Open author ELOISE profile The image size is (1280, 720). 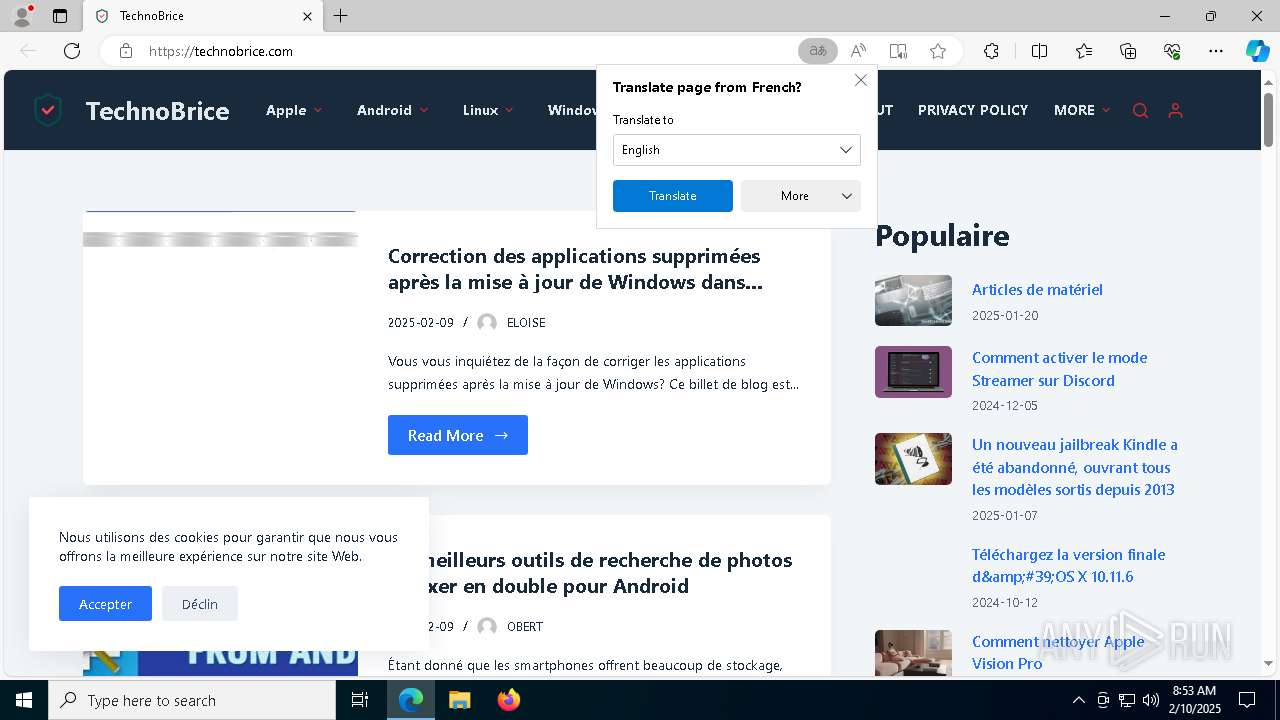[526, 322]
